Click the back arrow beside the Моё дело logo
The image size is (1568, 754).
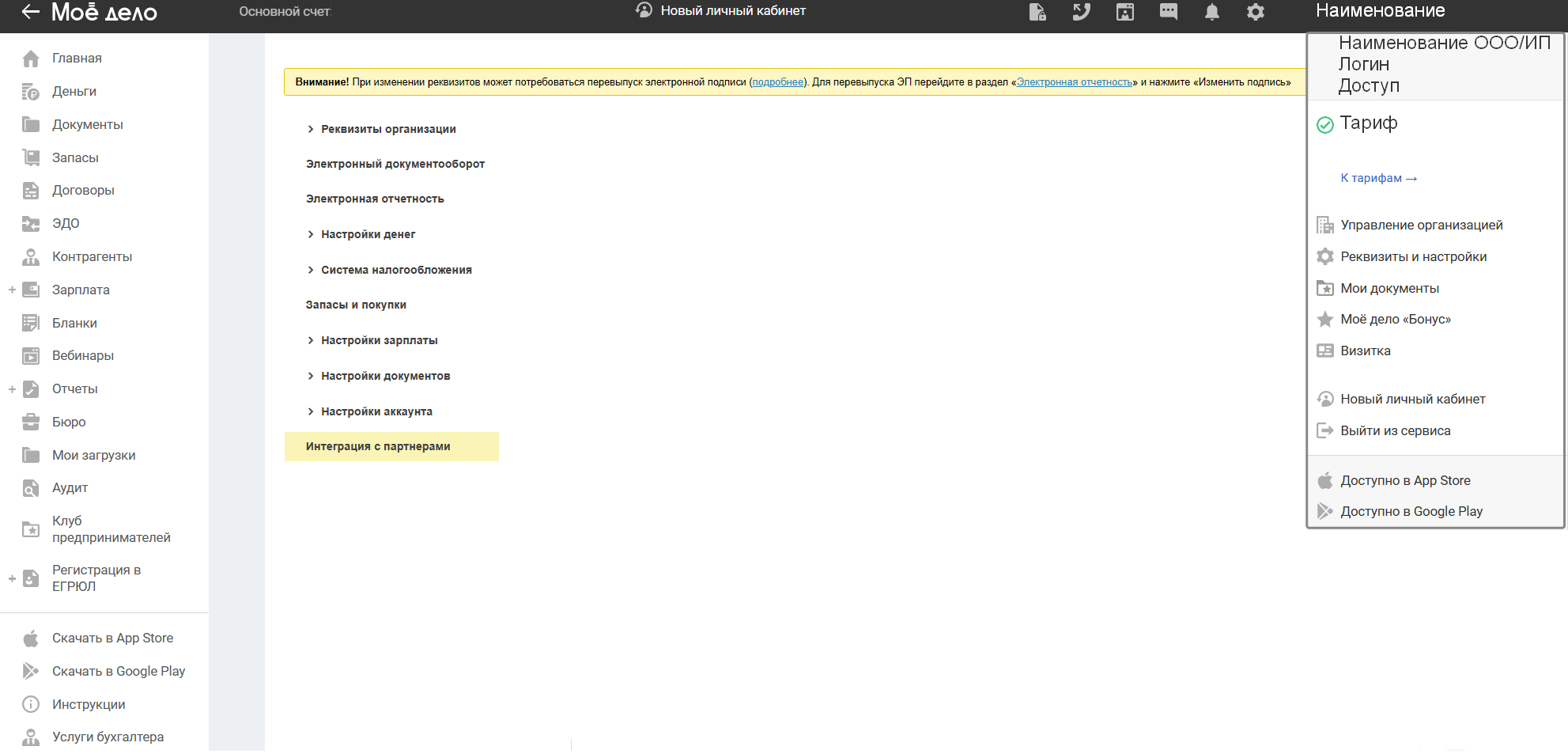(31, 12)
